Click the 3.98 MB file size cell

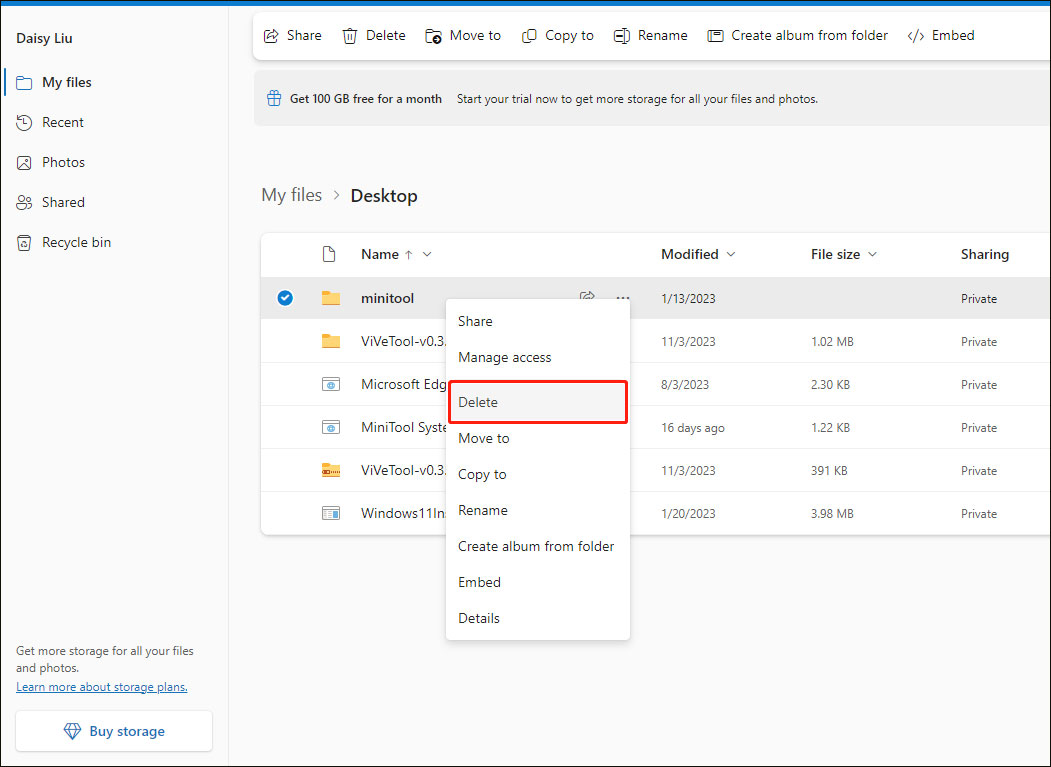832,514
